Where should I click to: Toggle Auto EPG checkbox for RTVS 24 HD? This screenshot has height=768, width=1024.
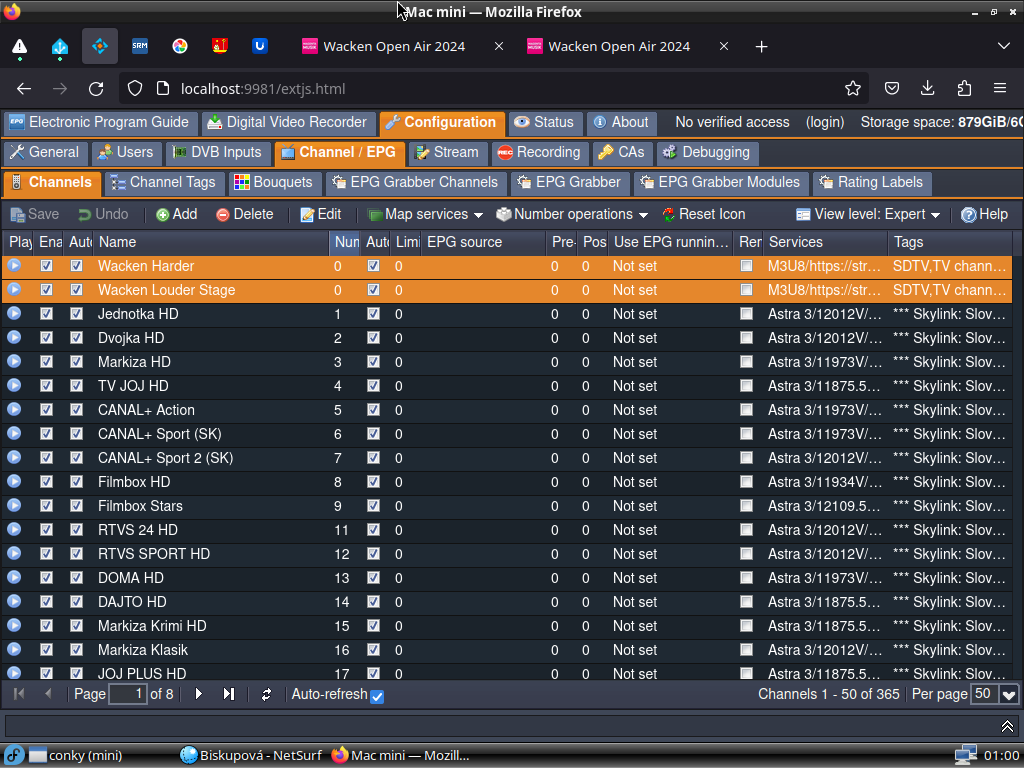(373, 530)
